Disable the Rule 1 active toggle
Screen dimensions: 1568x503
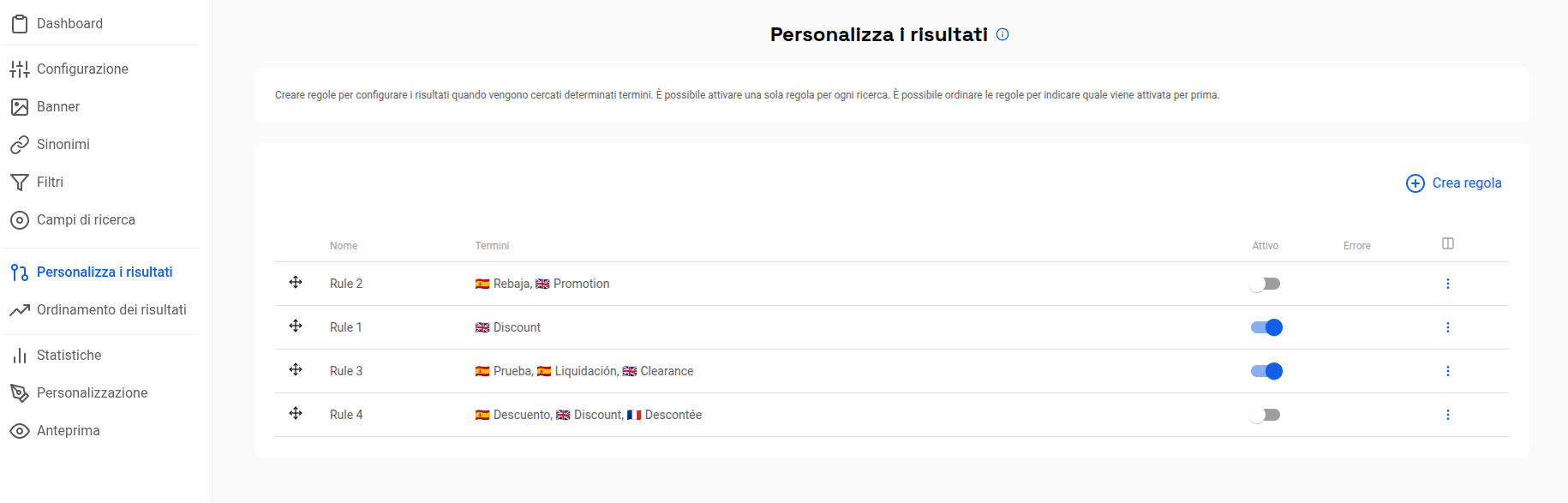coord(1266,327)
